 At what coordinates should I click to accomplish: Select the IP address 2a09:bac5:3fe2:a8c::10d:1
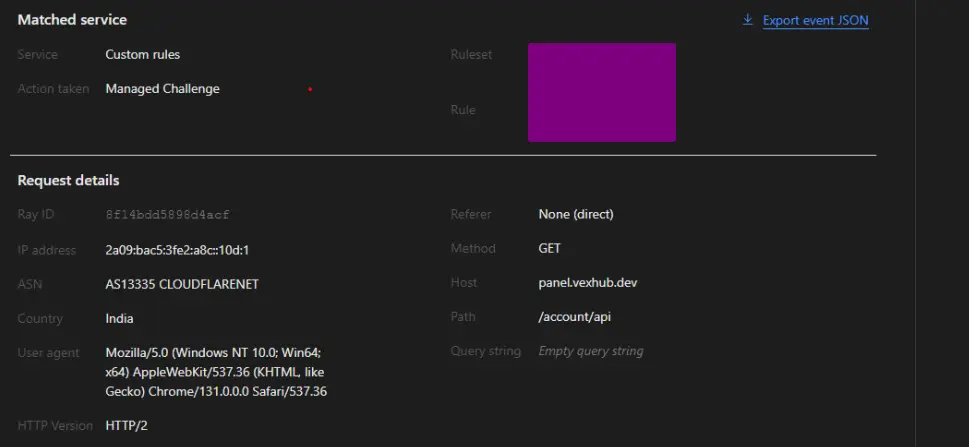[x=177, y=250]
